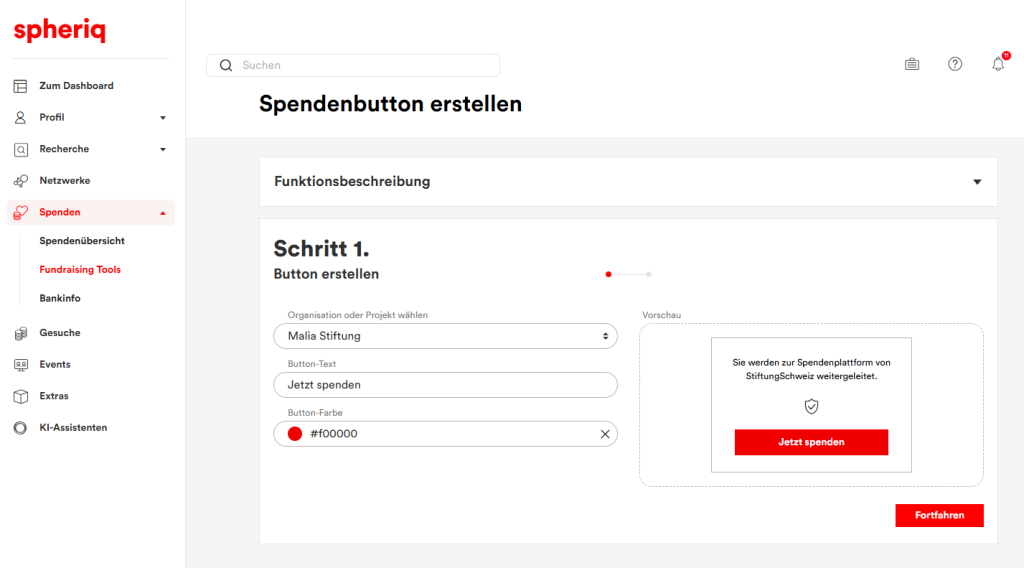Image resolution: width=1024 pixels, height=568 pixels.
Task: Open Bankinfo menu item
Action: tap(60, 298)
